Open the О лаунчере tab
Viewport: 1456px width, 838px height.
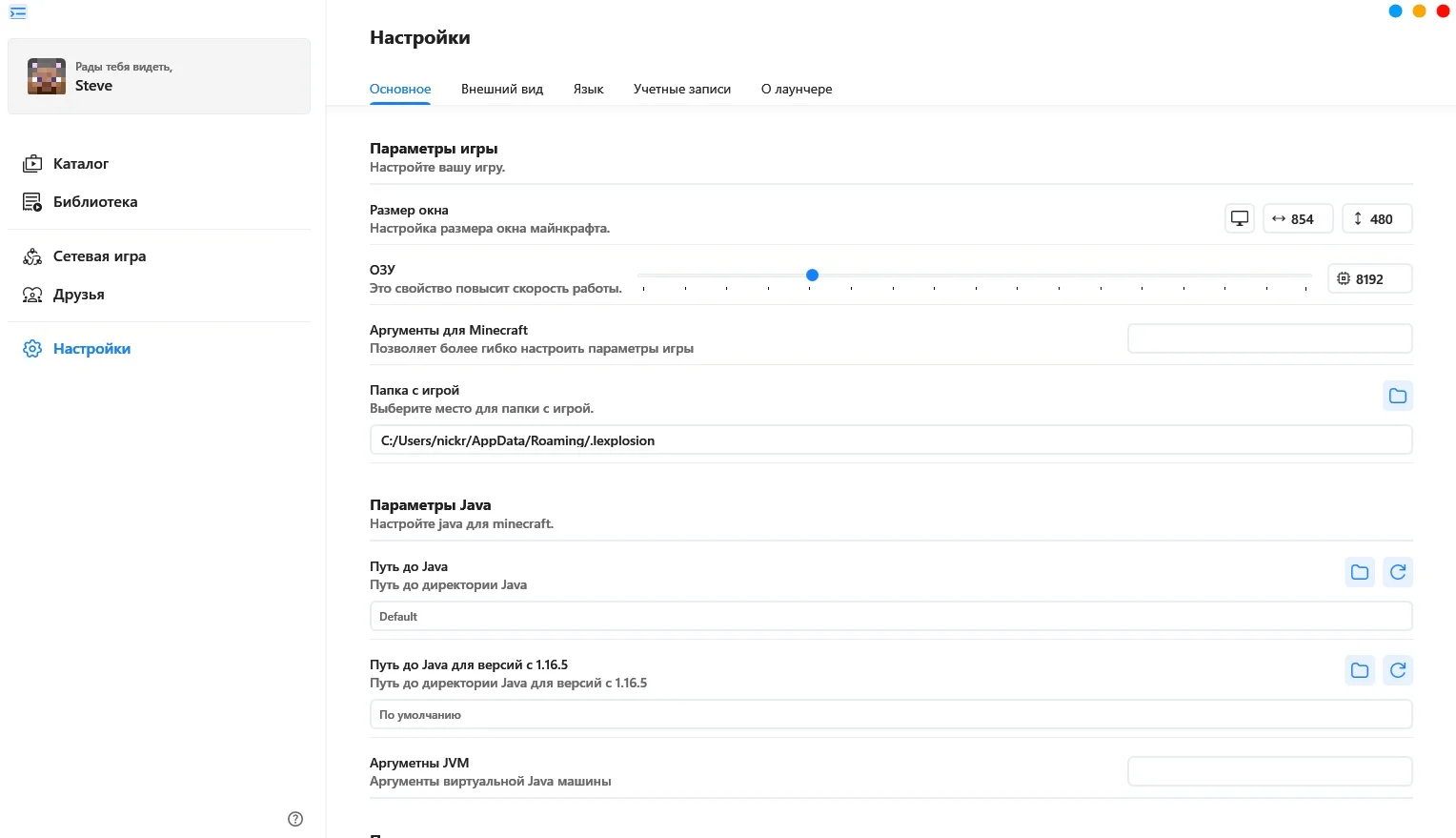[796, 89]
